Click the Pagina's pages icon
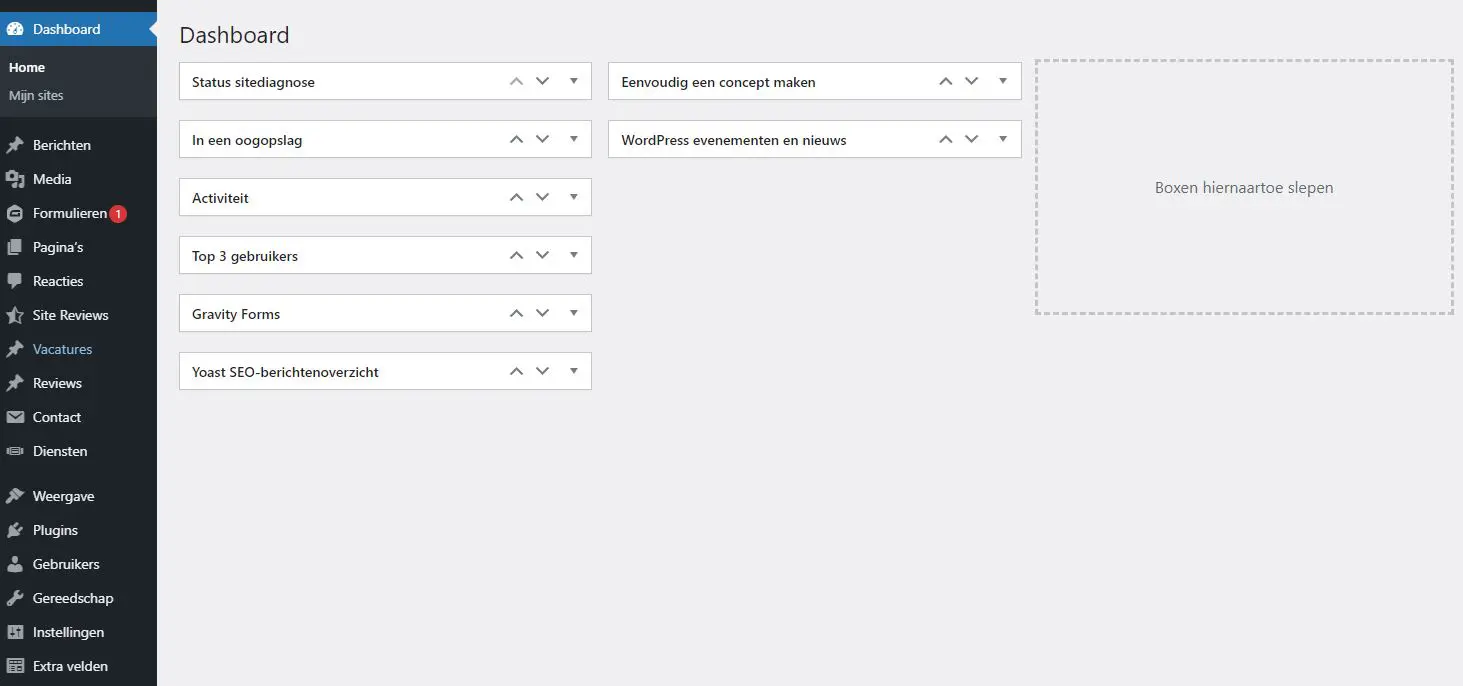 (15, 247)
